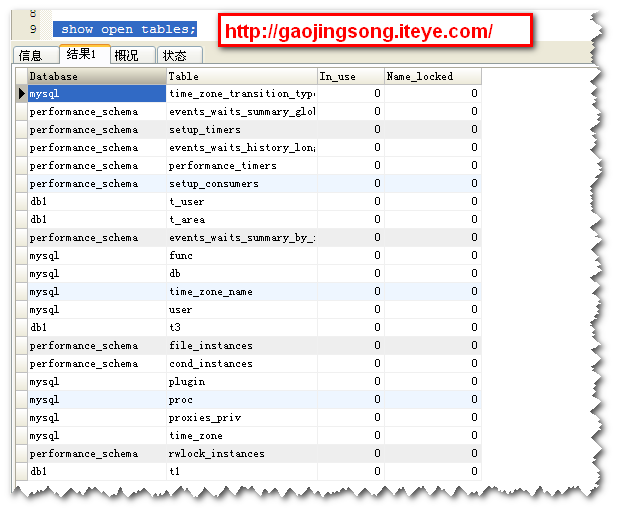
Task: Click the In_use column header
Action: (x=351, y=76)
